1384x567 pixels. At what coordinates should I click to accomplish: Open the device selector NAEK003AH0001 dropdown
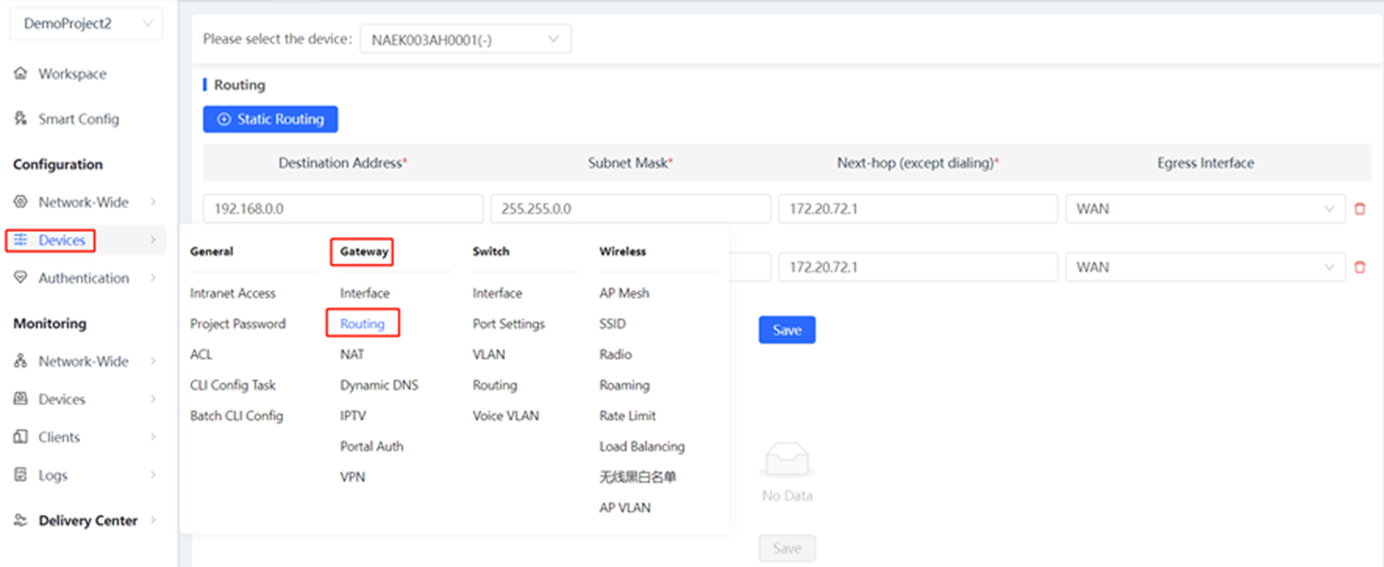465,39
